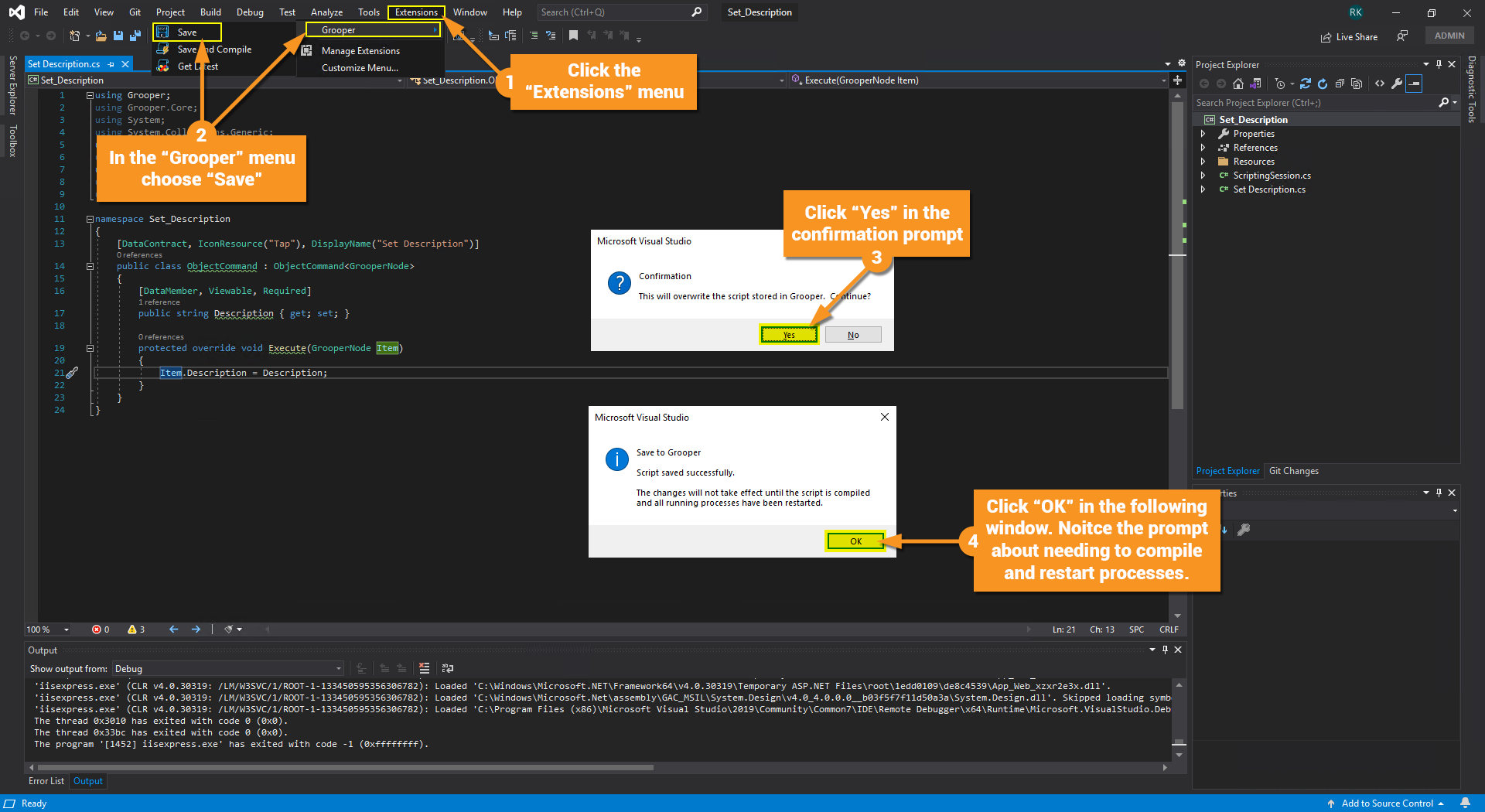Image resolution: width=1485 pixels, height=812 pixels.
Task: Refresh the Project Explorer tree
Action: pos(1323,84)
